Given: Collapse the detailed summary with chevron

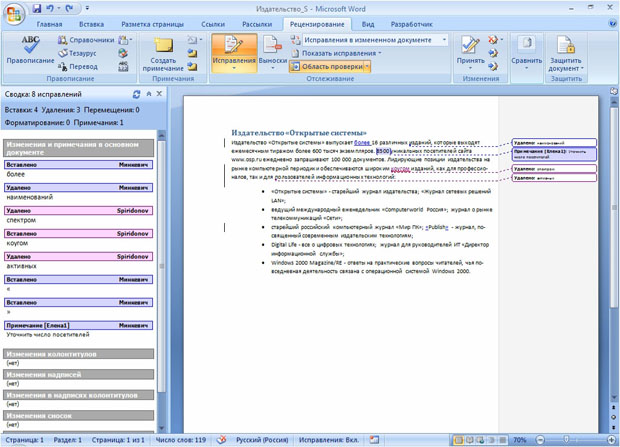Looking at the screenshot, I should pos(149,94).
